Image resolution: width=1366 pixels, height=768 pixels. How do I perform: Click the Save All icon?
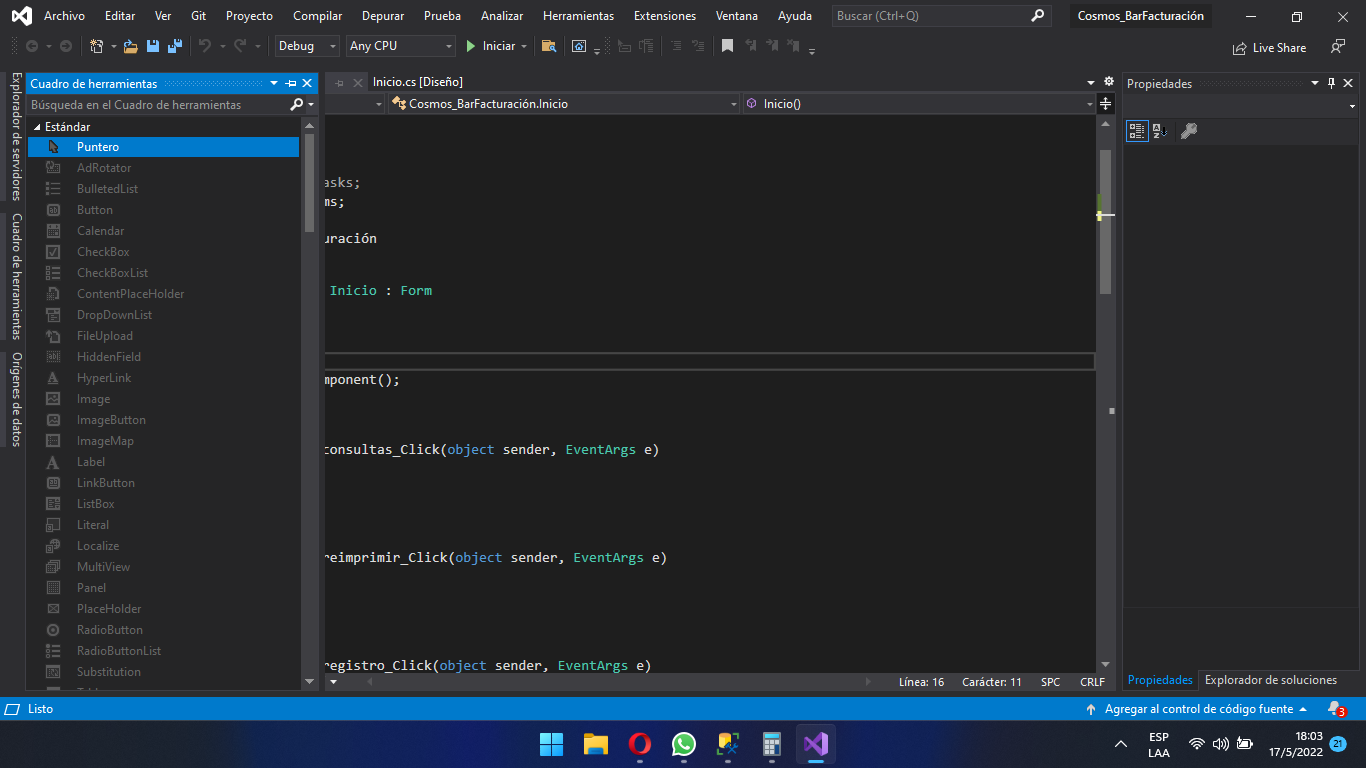click(175, 46)
